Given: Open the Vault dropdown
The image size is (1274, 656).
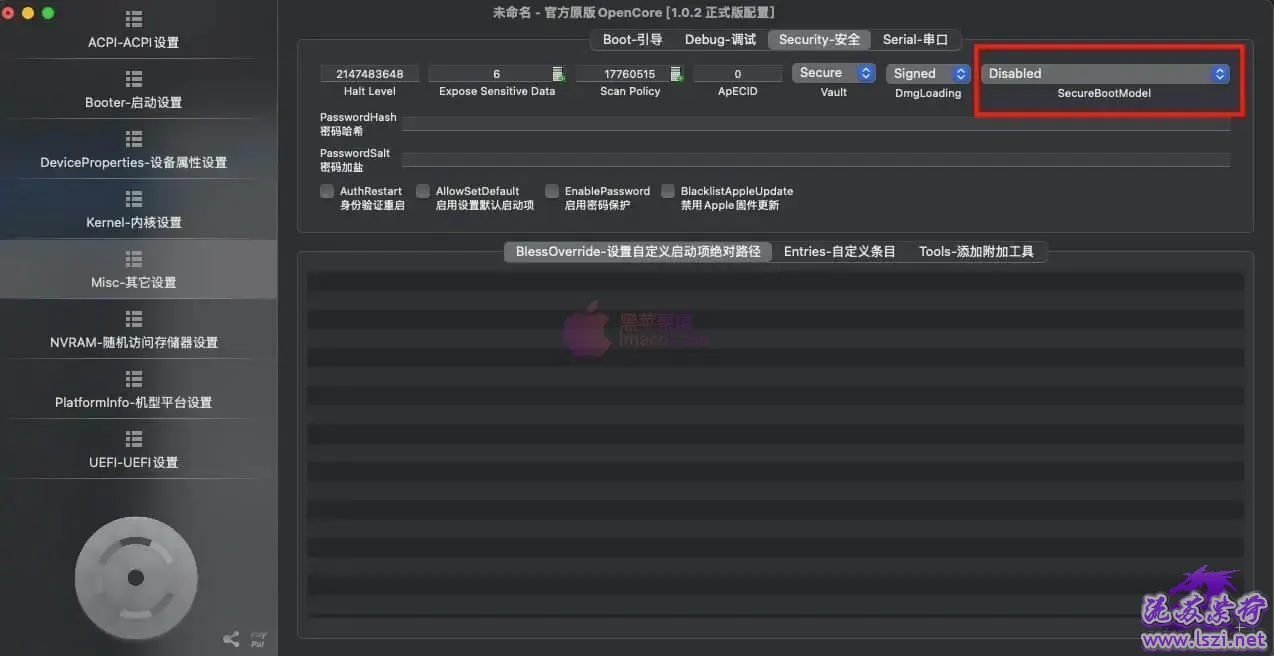Looking at the screenshot, I should tap(834, 73).
